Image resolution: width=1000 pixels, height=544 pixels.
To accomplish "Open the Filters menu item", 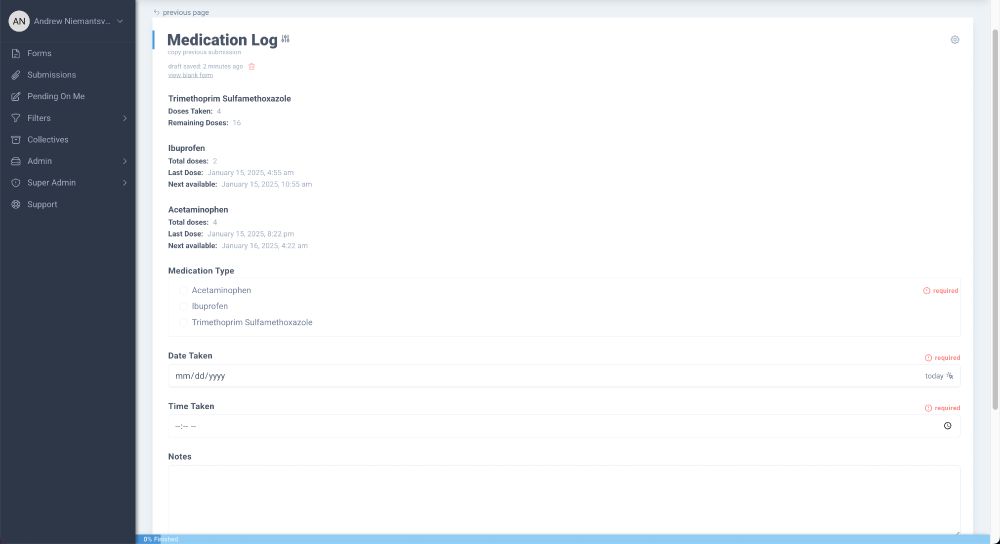I will click(38, 118).
